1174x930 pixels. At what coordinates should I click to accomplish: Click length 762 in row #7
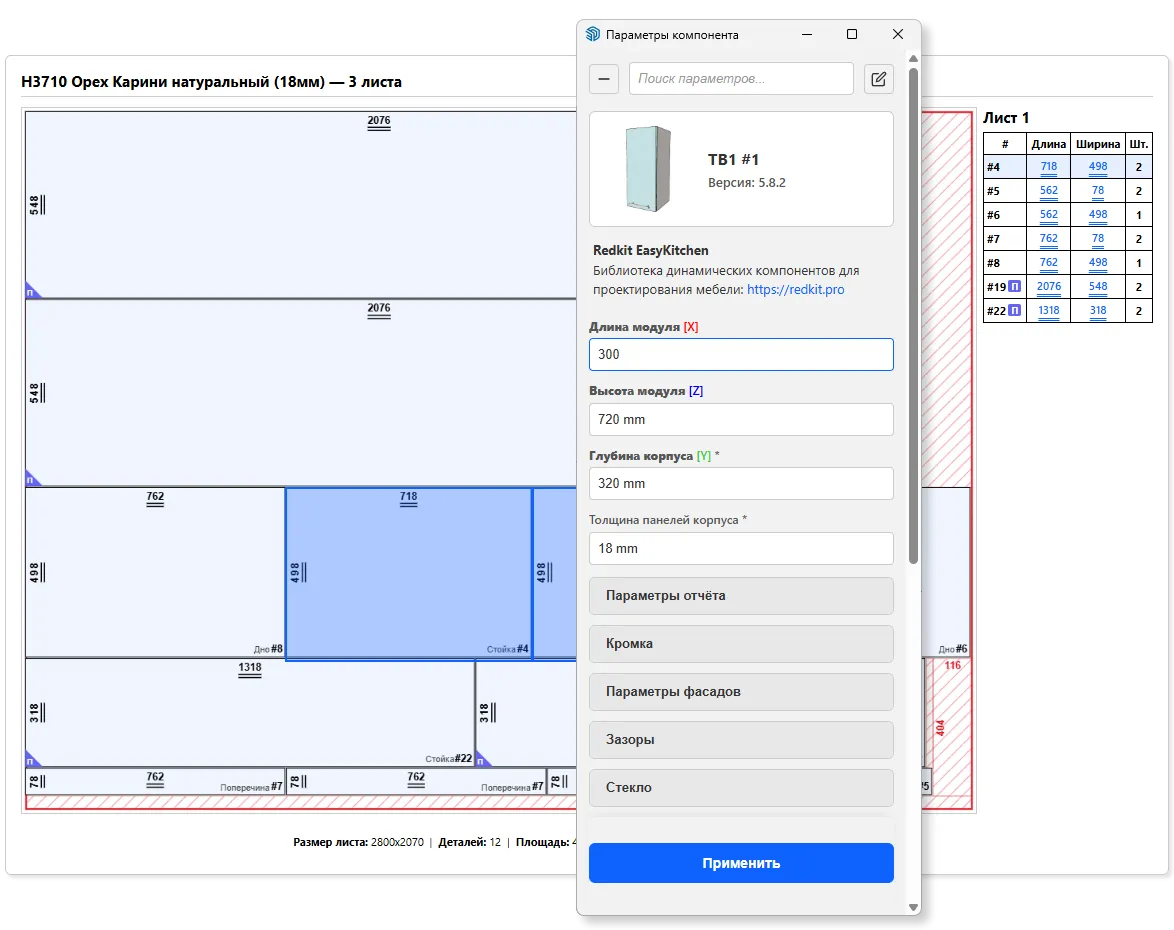pos(1048,239)
